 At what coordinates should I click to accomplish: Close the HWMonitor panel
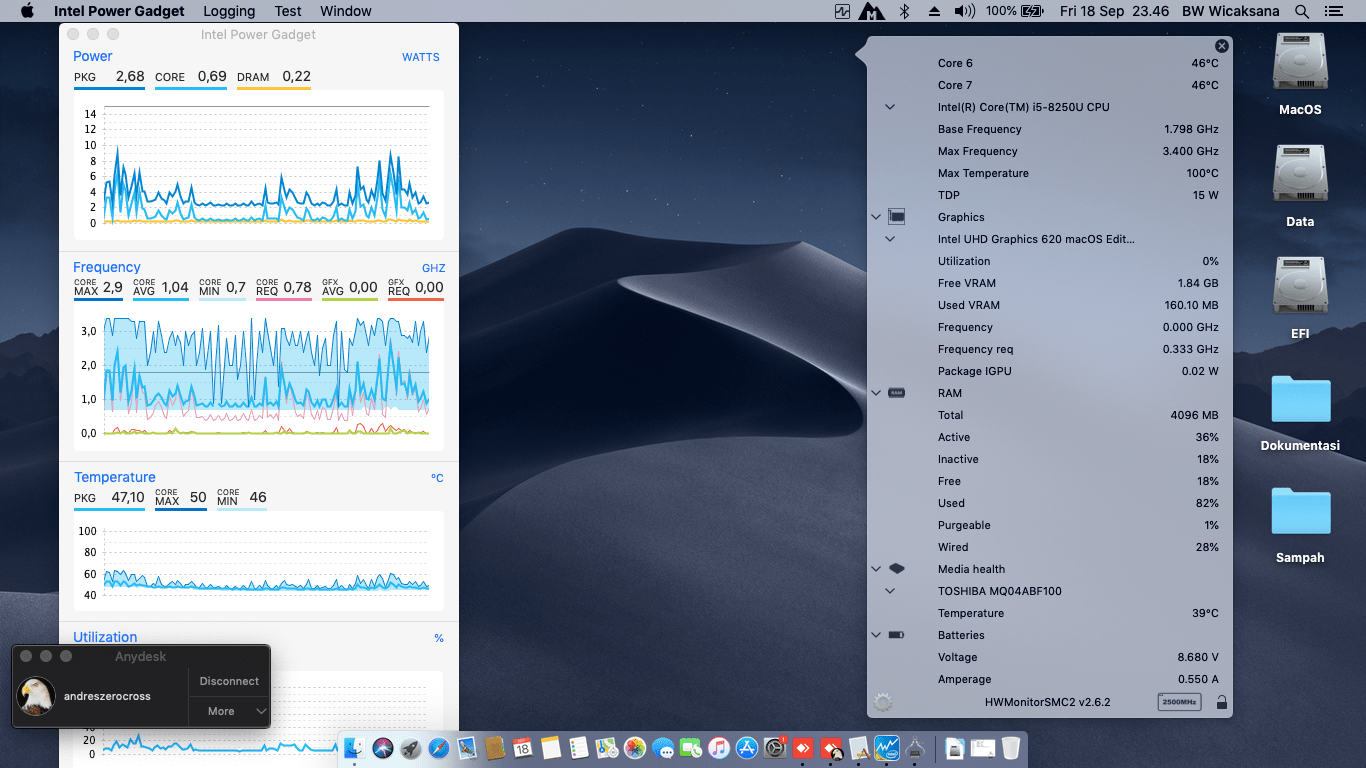coord(1221,46)
